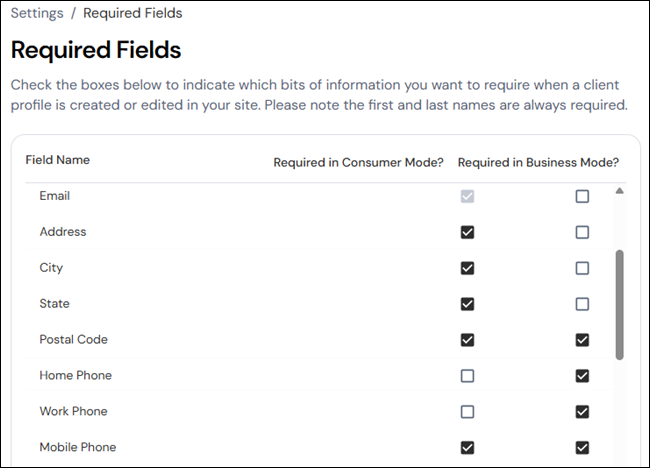Select the Email field name
Image resolution: width=650 pixels, height=468 pixels.
point(55,196)
